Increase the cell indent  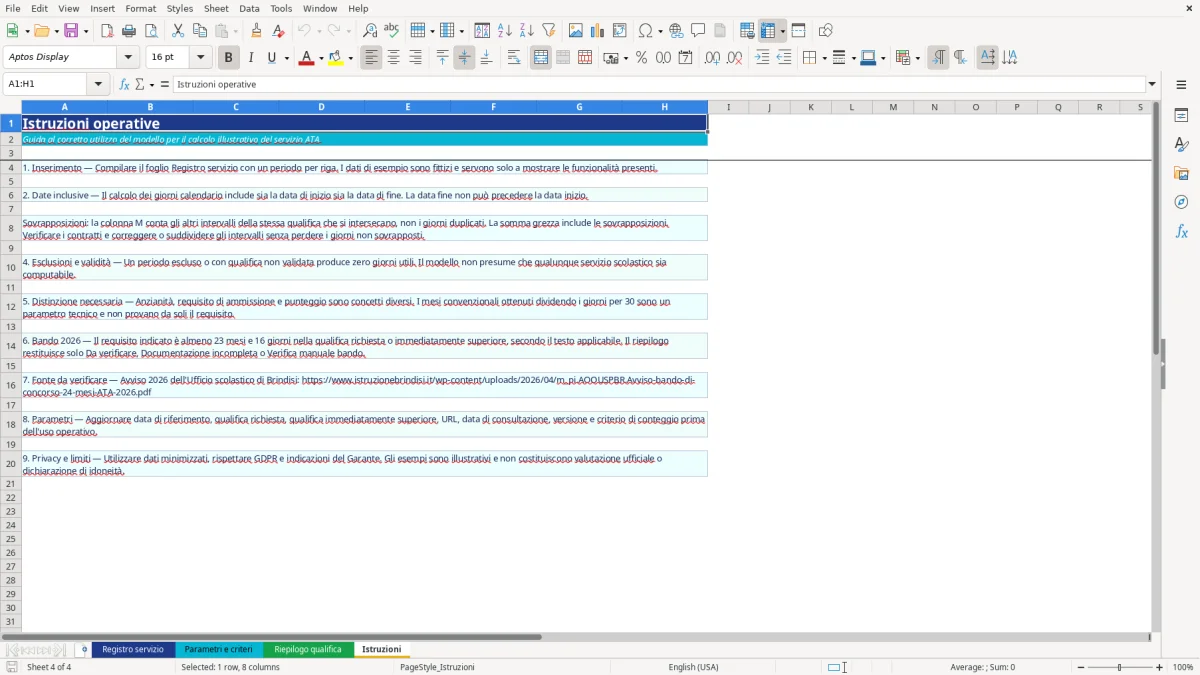762,58
